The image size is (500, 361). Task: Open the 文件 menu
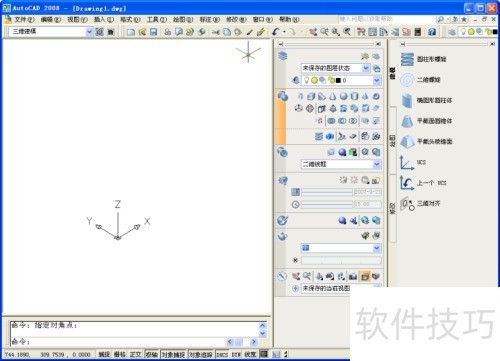click(x=24, y=19)
